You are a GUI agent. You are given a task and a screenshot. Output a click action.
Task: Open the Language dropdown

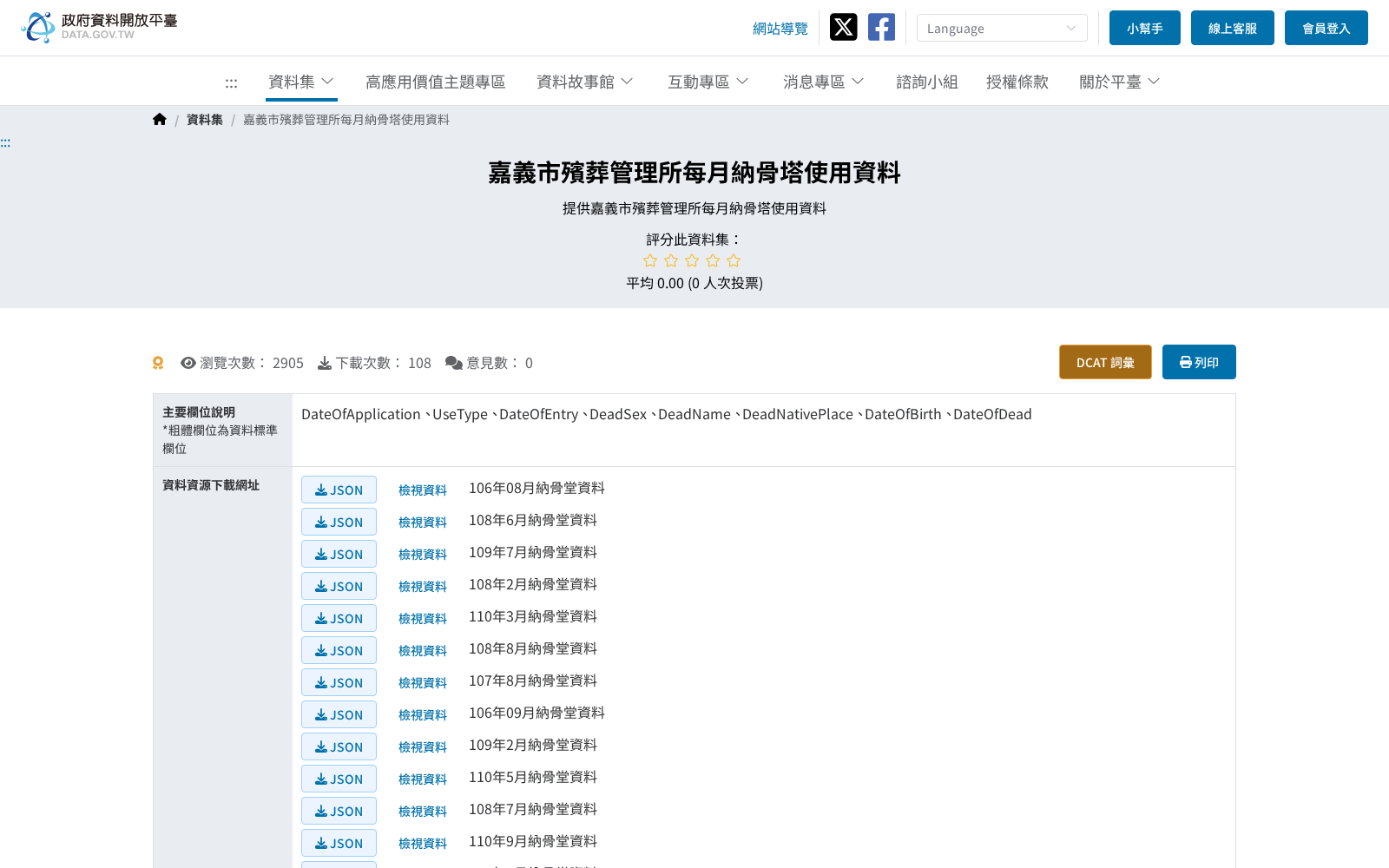click(x=1002, y=28)
